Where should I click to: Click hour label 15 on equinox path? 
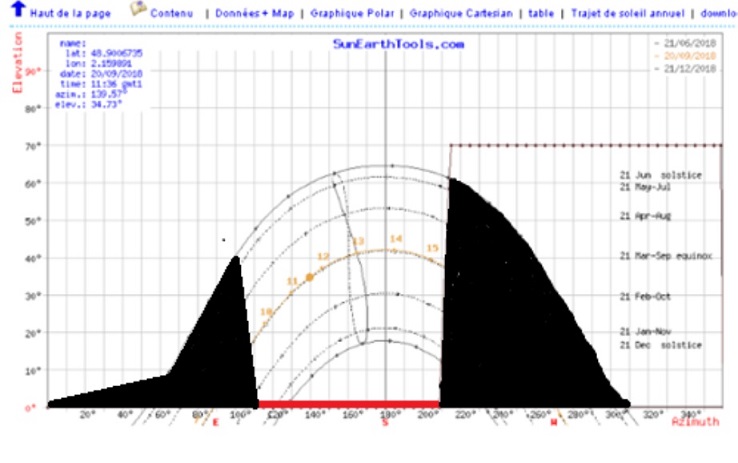[x=432, y=247]
